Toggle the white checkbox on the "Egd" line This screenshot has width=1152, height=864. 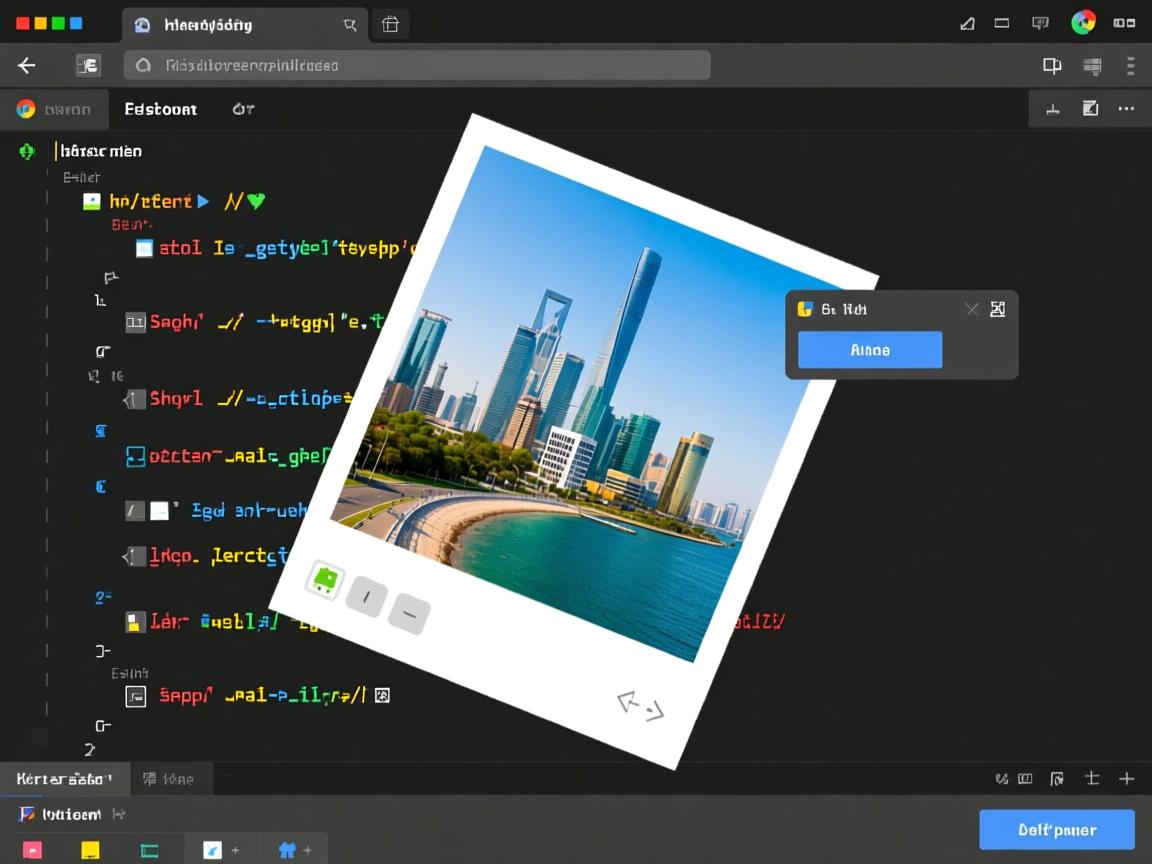tap(159, 511)
